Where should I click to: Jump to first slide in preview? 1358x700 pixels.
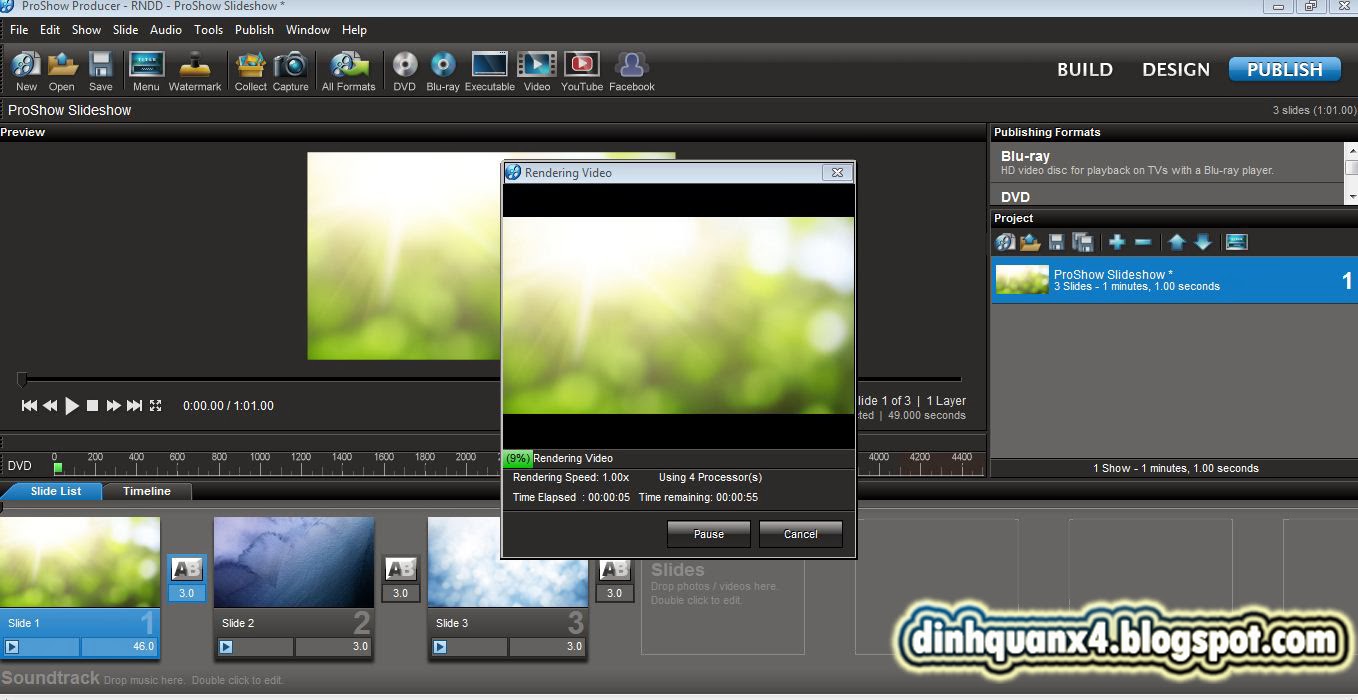click(x=29, y=405)
